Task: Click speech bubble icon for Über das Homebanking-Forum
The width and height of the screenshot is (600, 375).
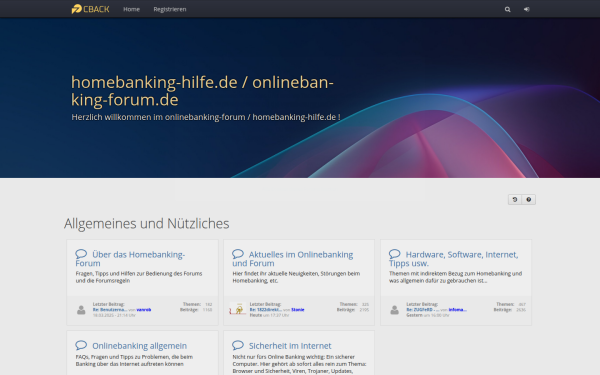Action: tap(81, 254)
